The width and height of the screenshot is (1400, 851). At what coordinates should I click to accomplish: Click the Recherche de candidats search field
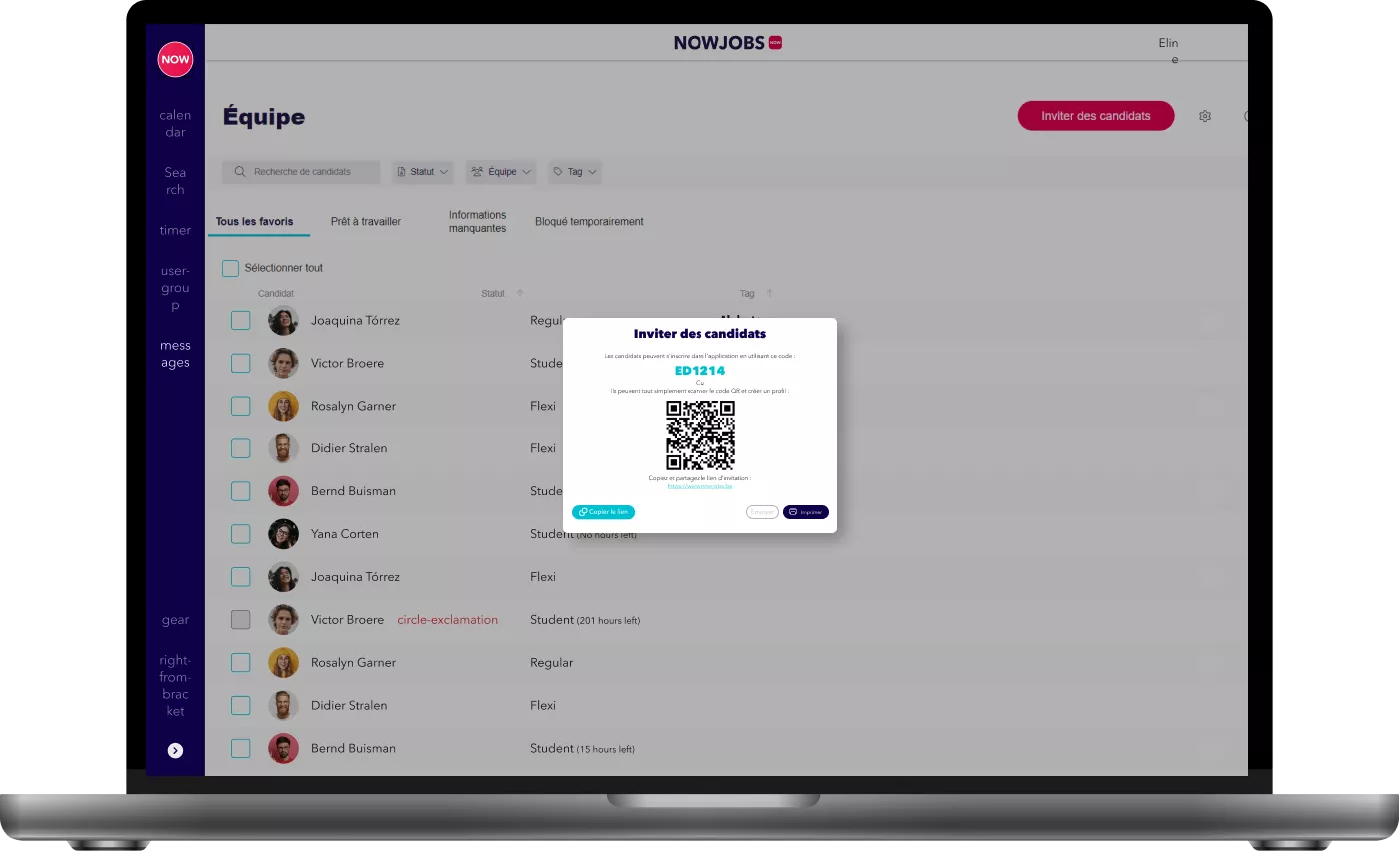click(302, 172)
